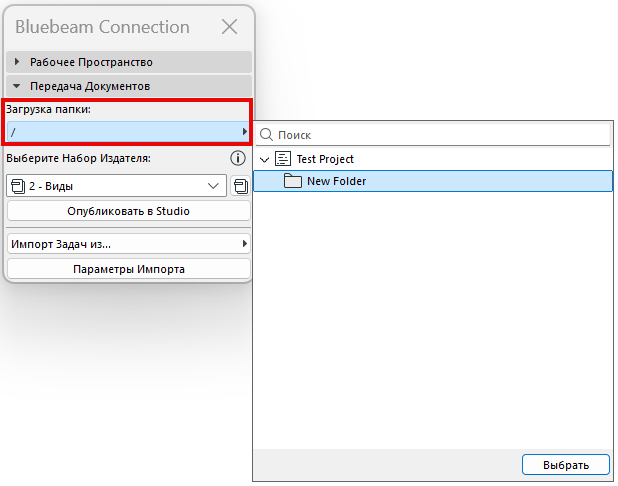Open the Загрузка папки path field
The width and height of the screenshot is (618, 486).
click(127, 132)
